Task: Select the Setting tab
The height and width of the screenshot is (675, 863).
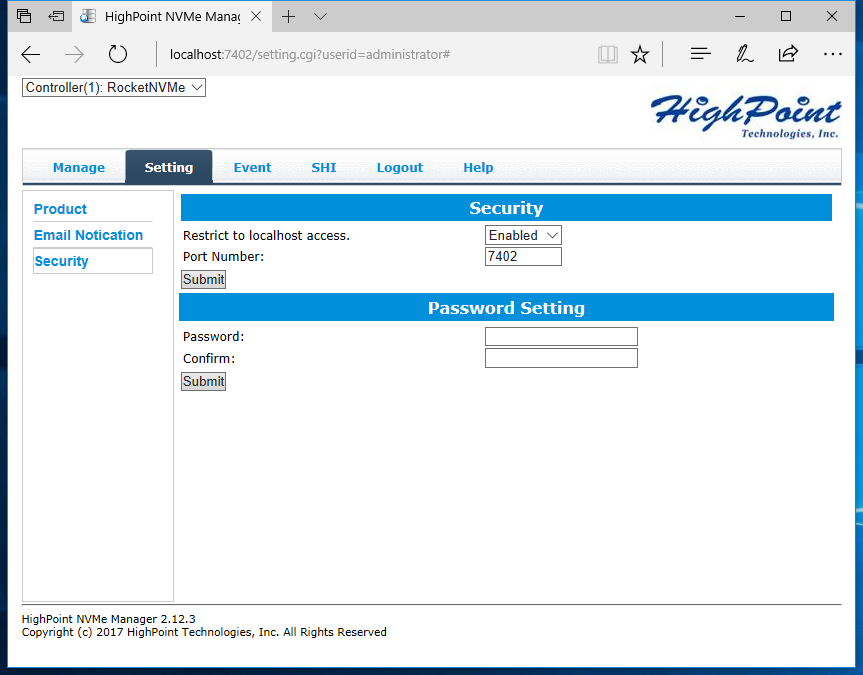Action: point(169,167)
